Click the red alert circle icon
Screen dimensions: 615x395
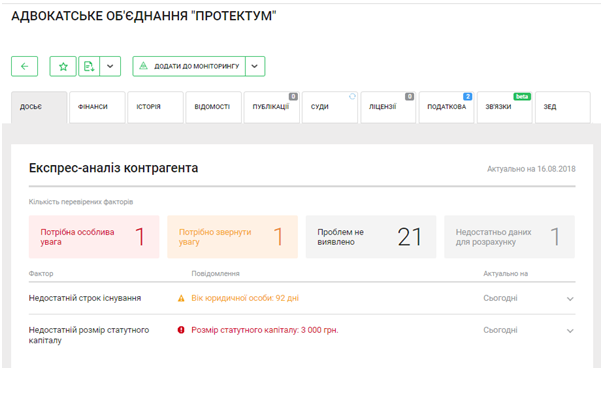181,330
